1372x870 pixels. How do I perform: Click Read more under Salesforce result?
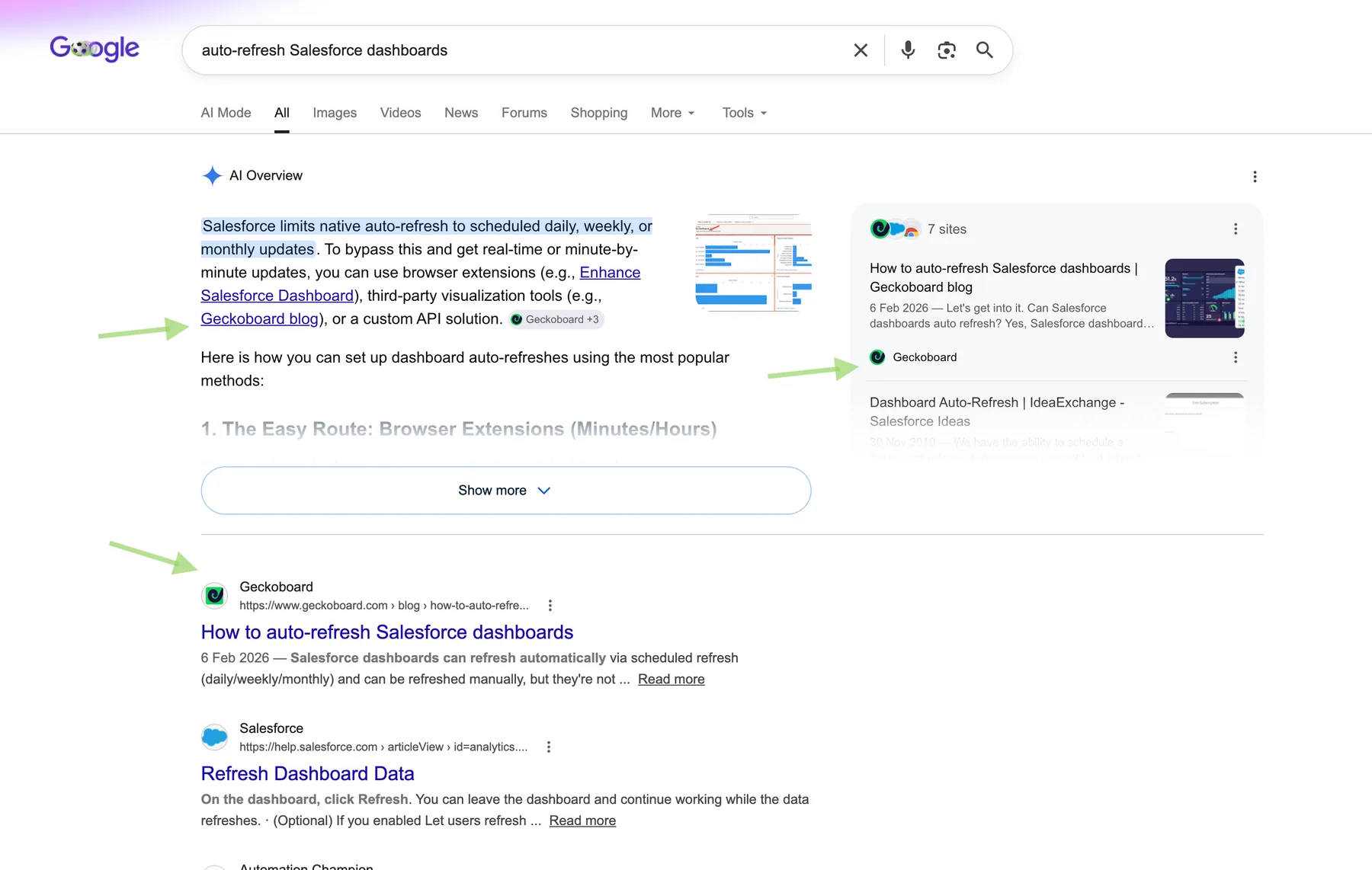[x=582, y=821]
